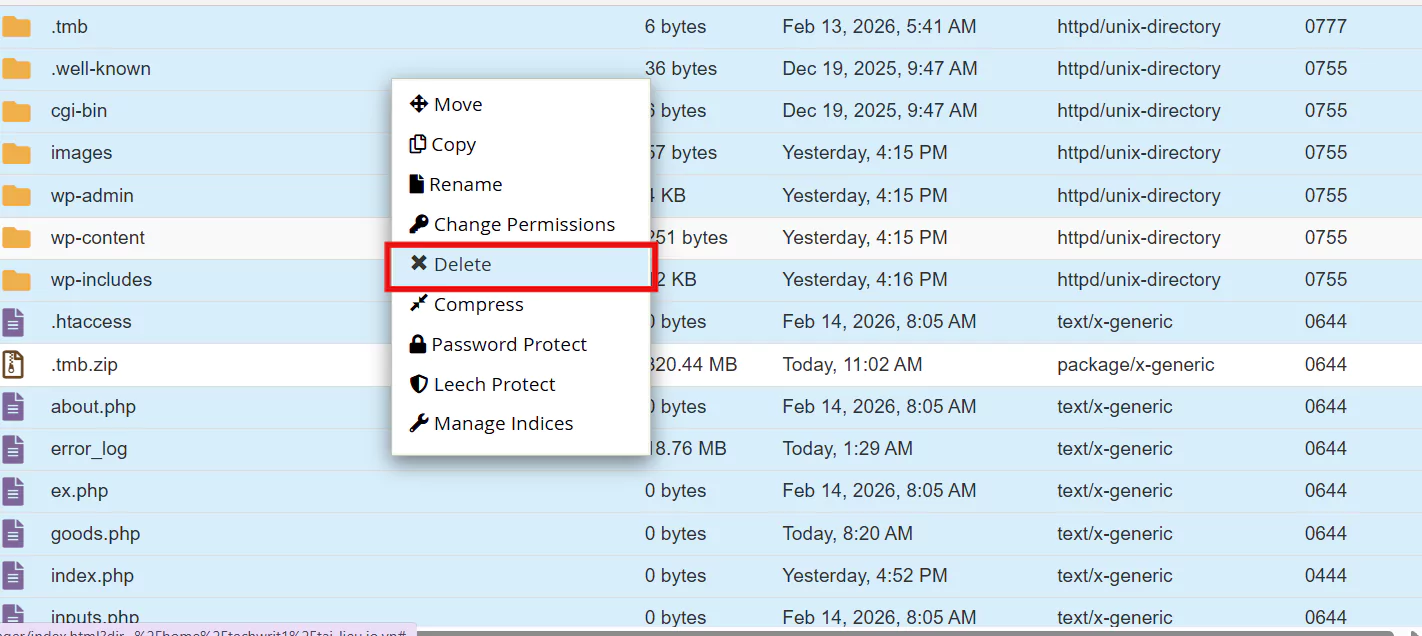Screen dimensions: 1422x636
Task: Click the .tmb folder icon
Action: point(16,27)
